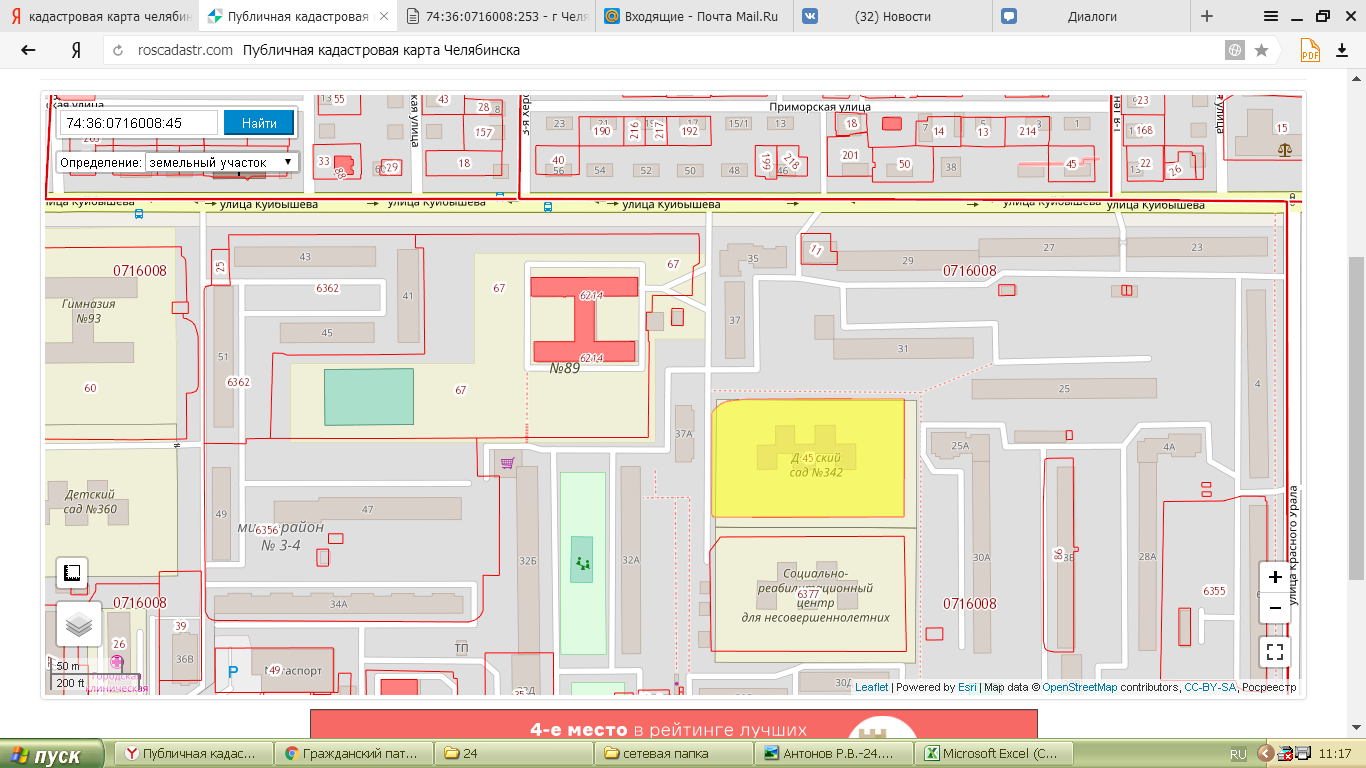This screenshot has width=1366, height=768.
Task: Zoom out on the cadastral map
Action: [1274, 607]
